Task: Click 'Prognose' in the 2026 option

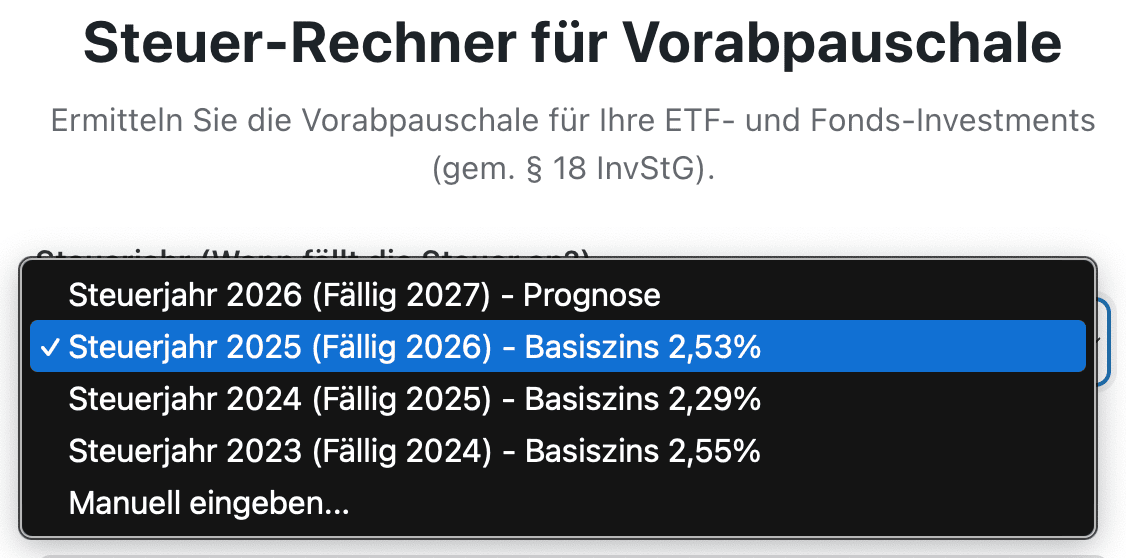Action: [x=592, y=295]
